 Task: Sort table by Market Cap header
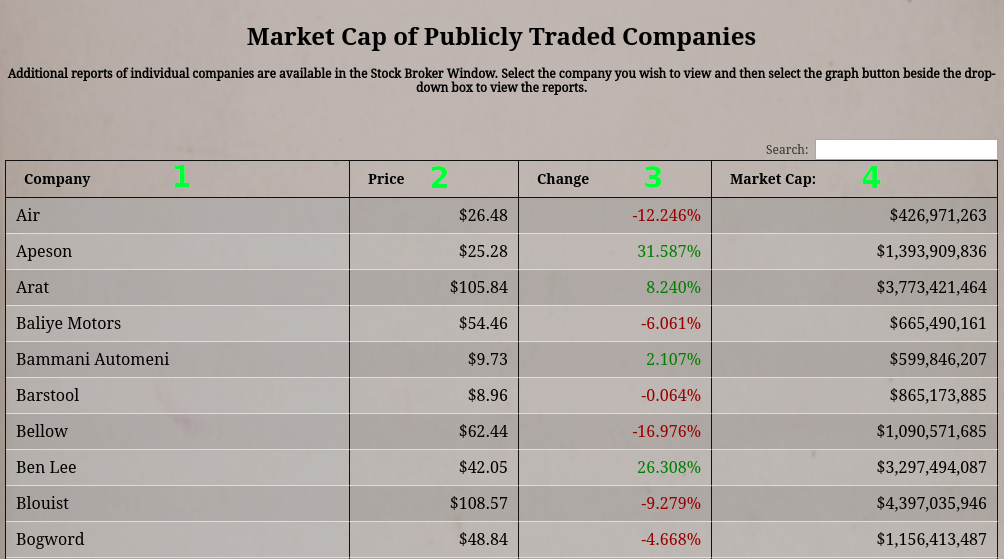pos(773,179)
